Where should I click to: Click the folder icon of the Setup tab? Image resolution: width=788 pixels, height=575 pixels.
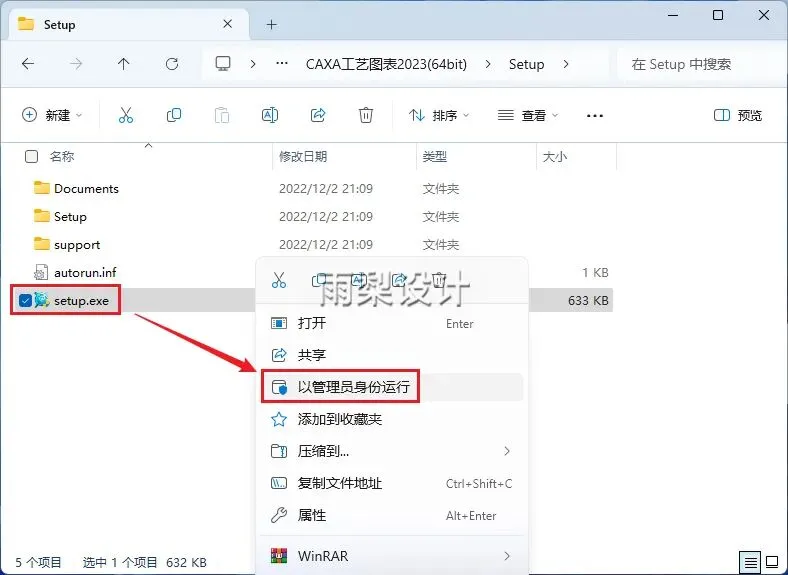click(x=26, y=24)
